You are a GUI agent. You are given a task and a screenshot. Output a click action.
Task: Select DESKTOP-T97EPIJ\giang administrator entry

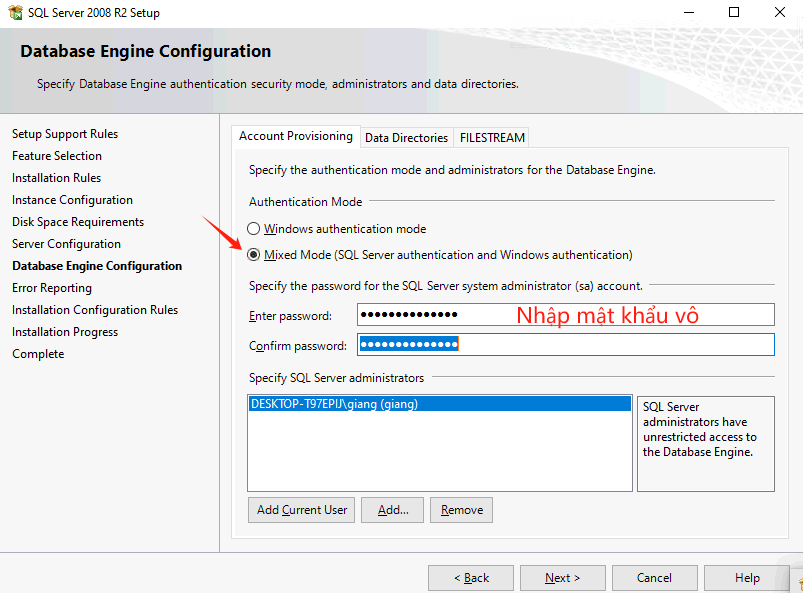440,404
